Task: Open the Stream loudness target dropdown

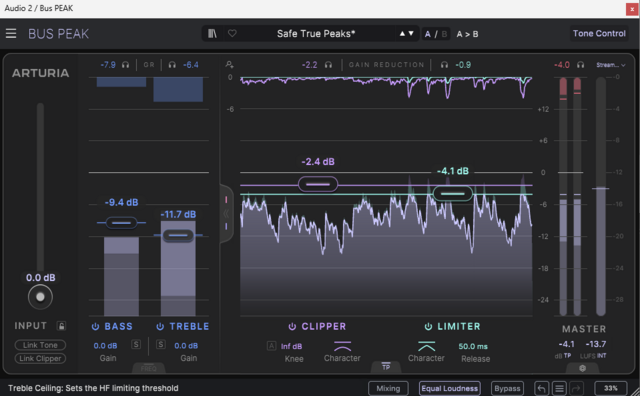Action: coord(611,65)
